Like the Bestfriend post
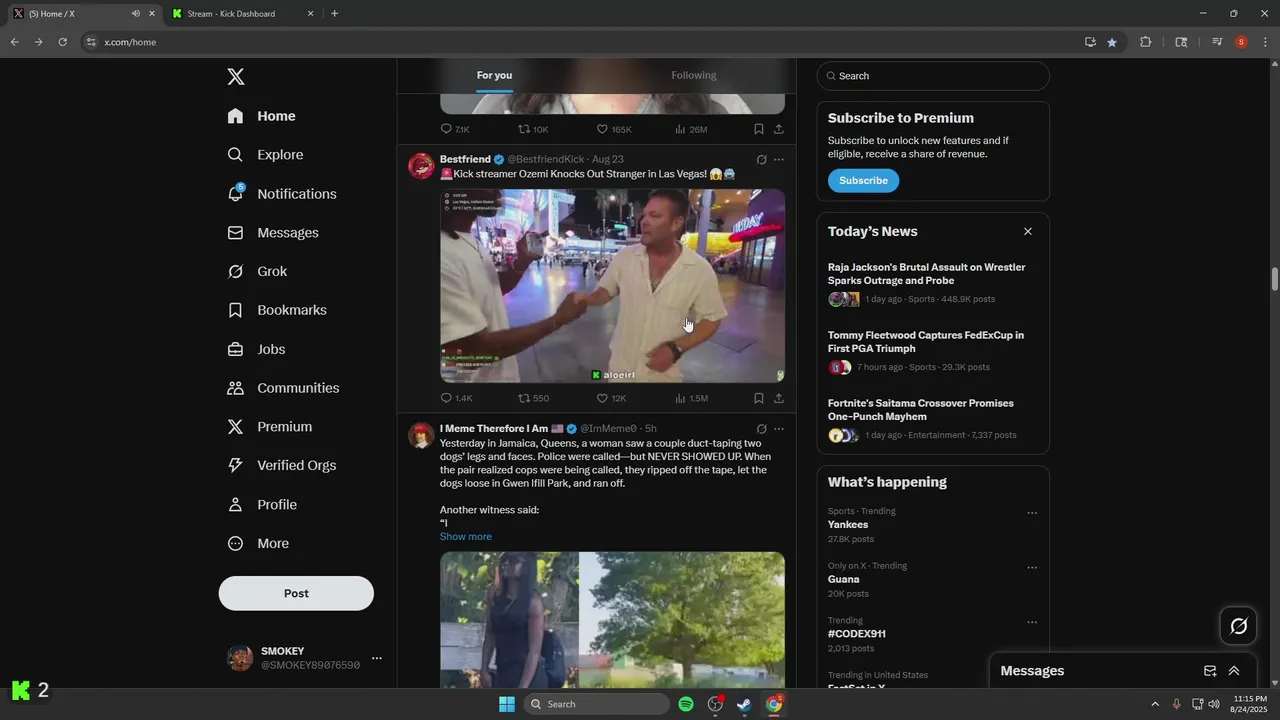The image size is (1280, 720). (x=611, y=398)
